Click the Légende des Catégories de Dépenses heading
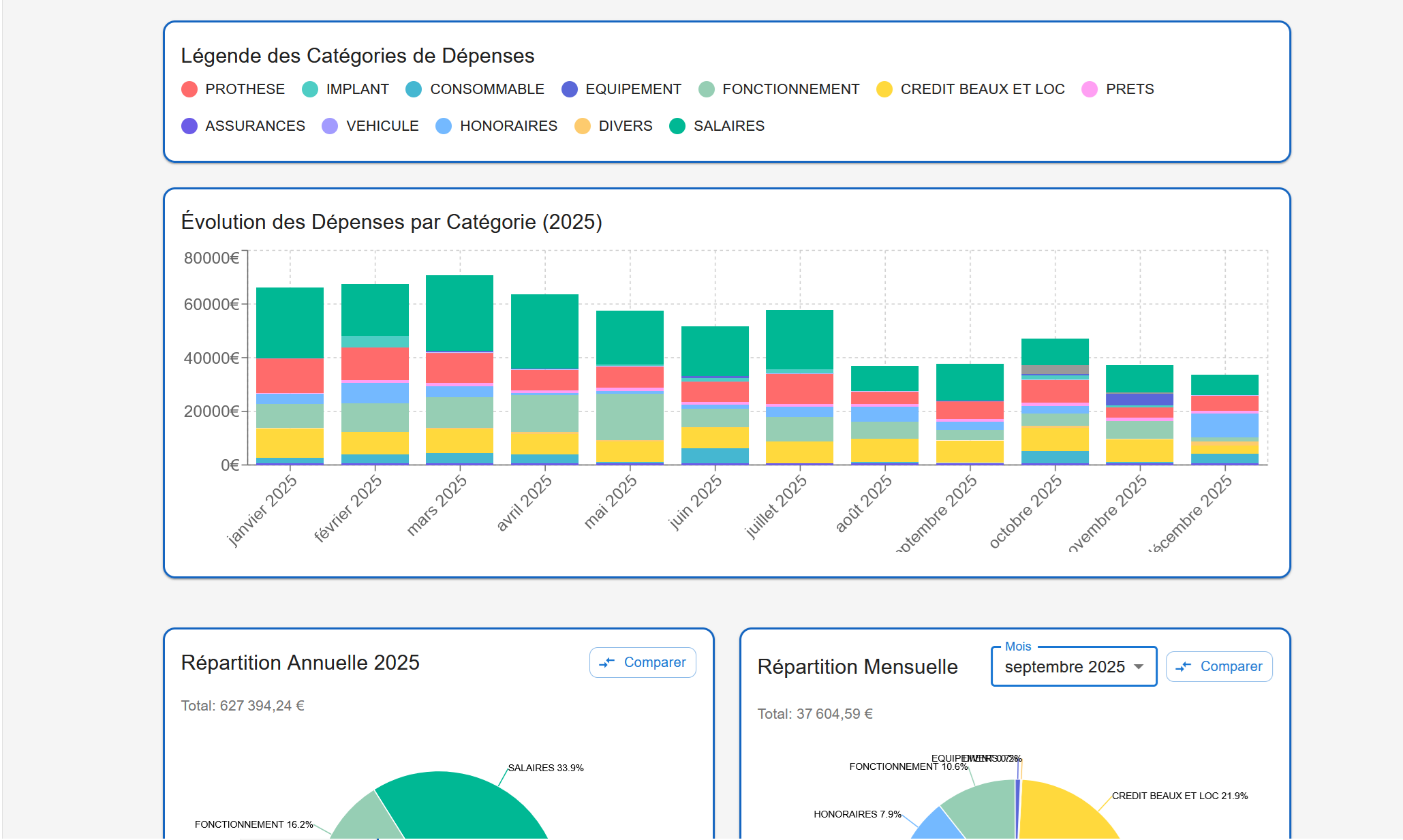 coord(358,56)
